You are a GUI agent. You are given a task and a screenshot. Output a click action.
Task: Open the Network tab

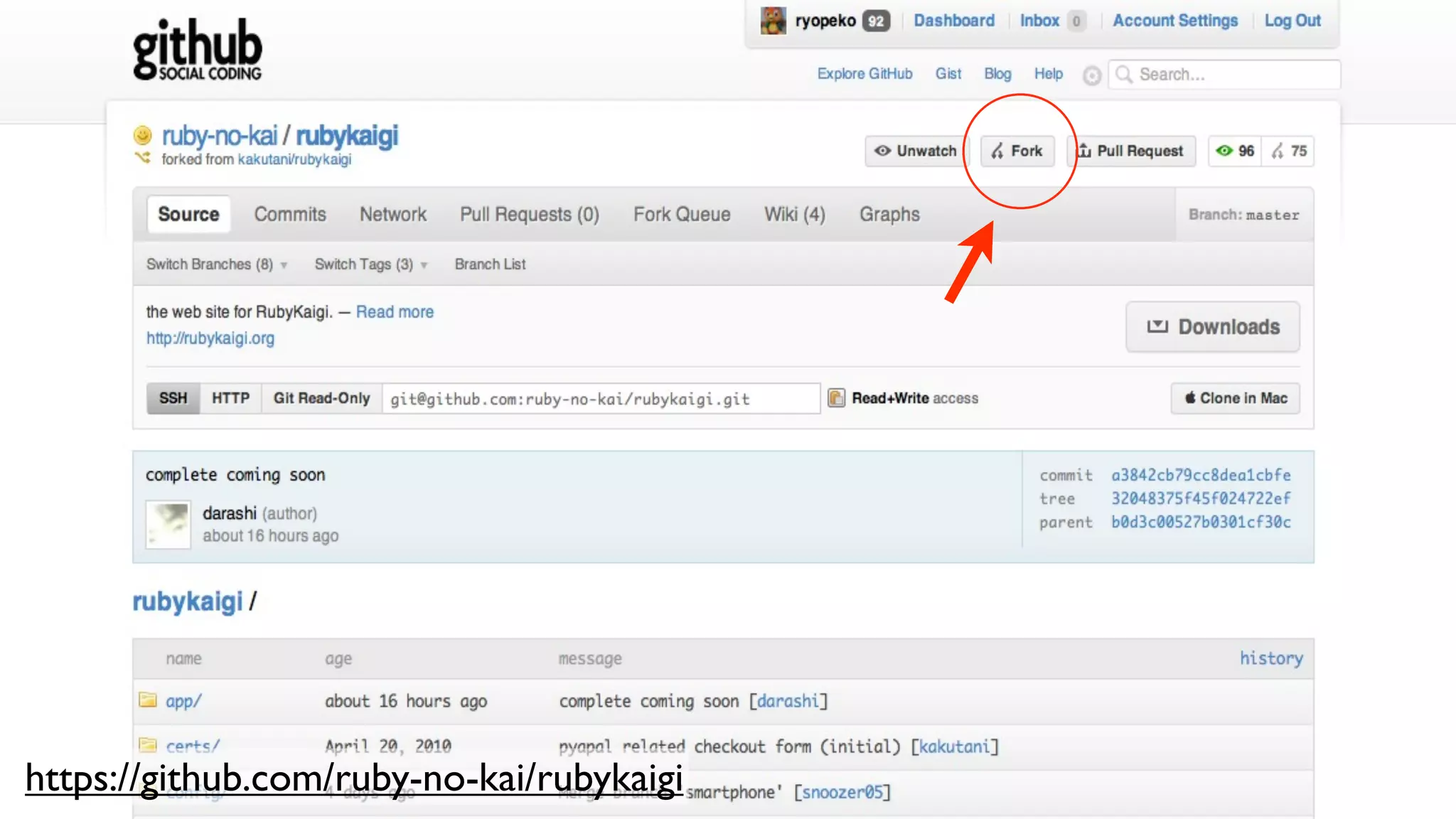(392, 215)
